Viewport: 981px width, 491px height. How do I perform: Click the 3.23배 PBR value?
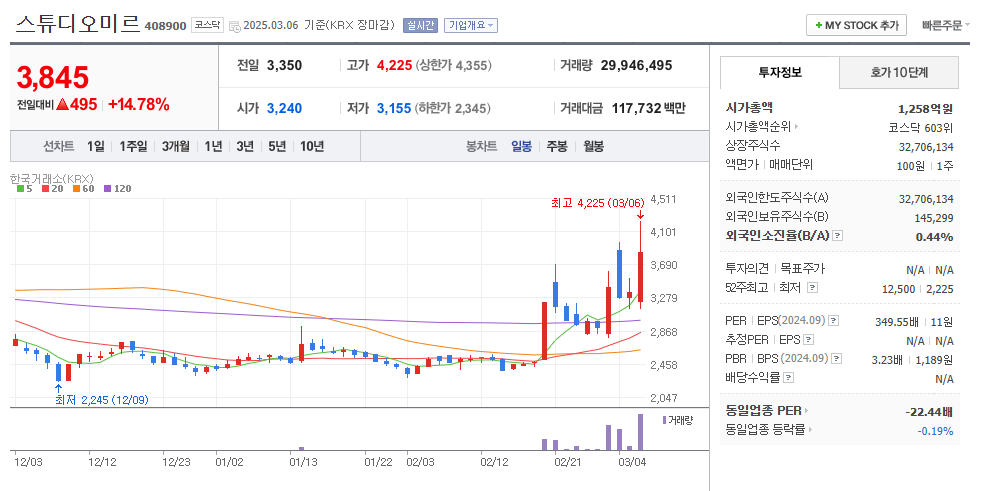887,360
